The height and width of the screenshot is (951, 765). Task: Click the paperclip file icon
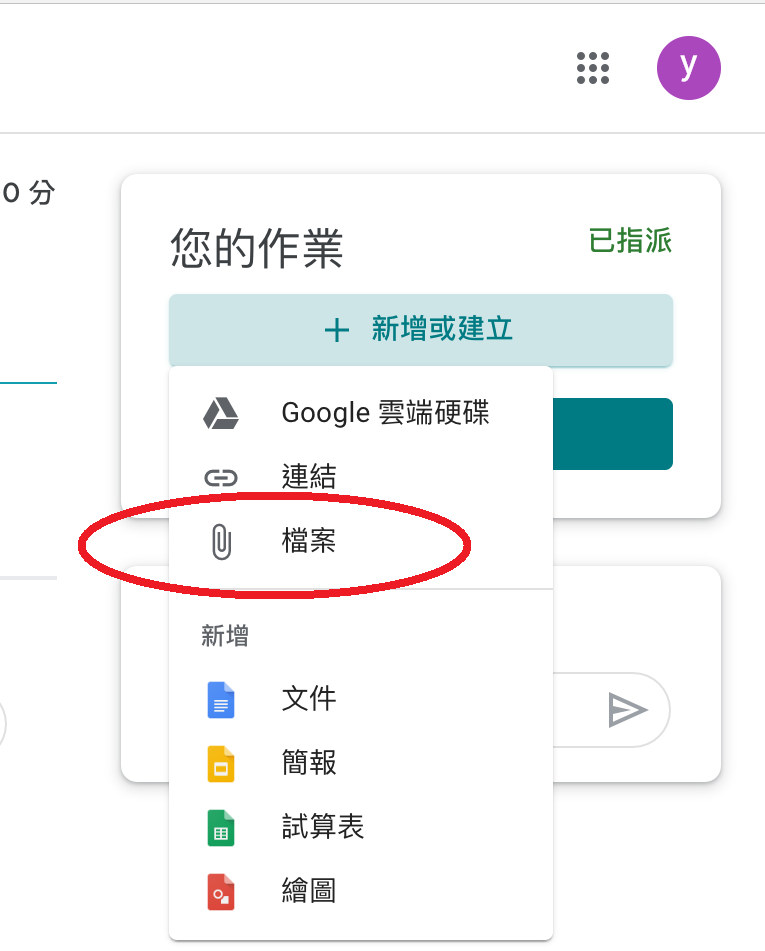[221, 541]
